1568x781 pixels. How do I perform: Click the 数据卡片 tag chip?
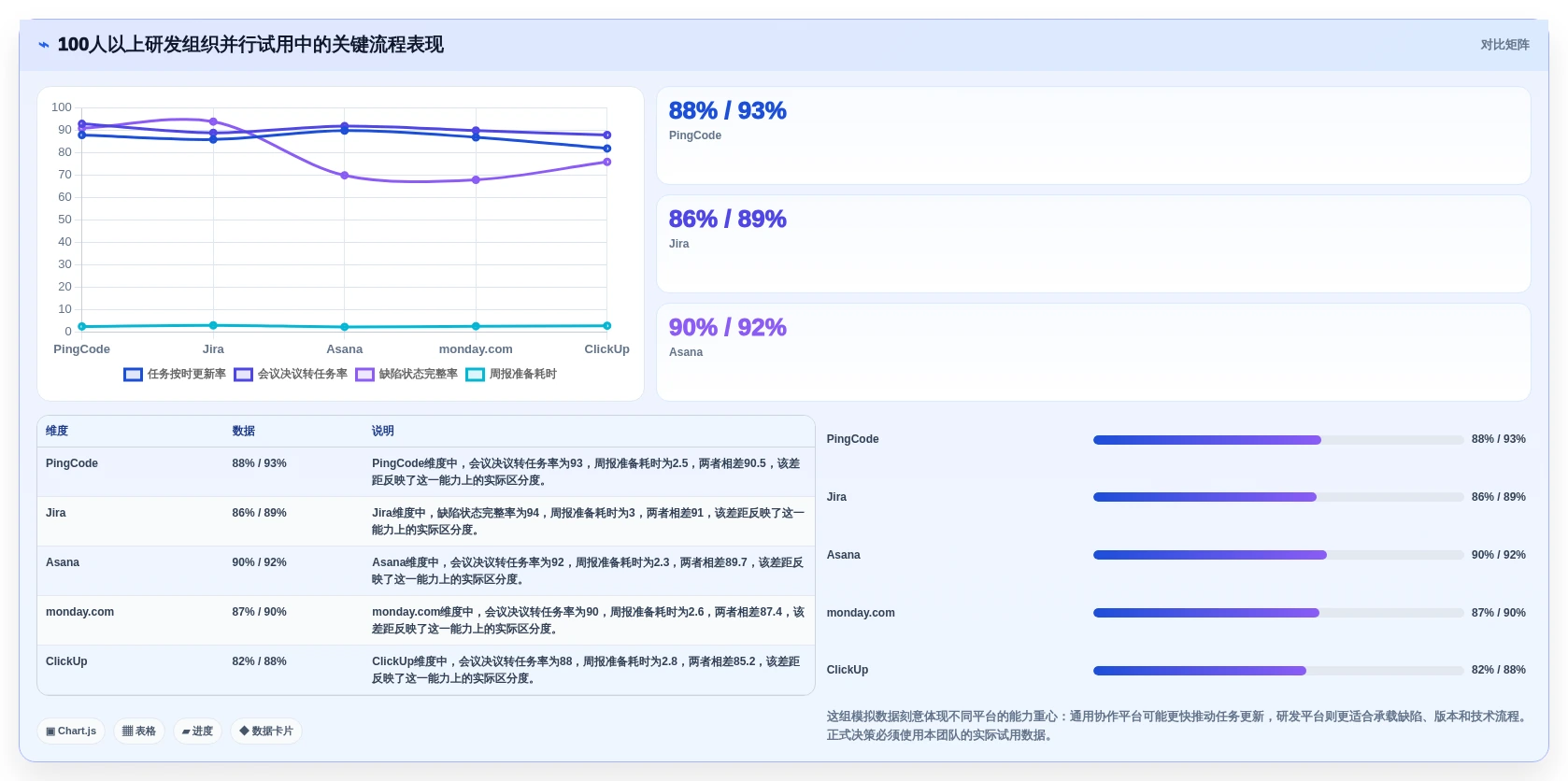click(266, 731)
